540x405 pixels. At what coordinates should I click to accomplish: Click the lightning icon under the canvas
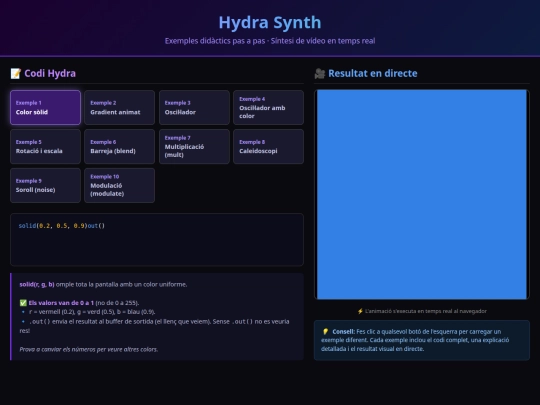pos(360,311)
